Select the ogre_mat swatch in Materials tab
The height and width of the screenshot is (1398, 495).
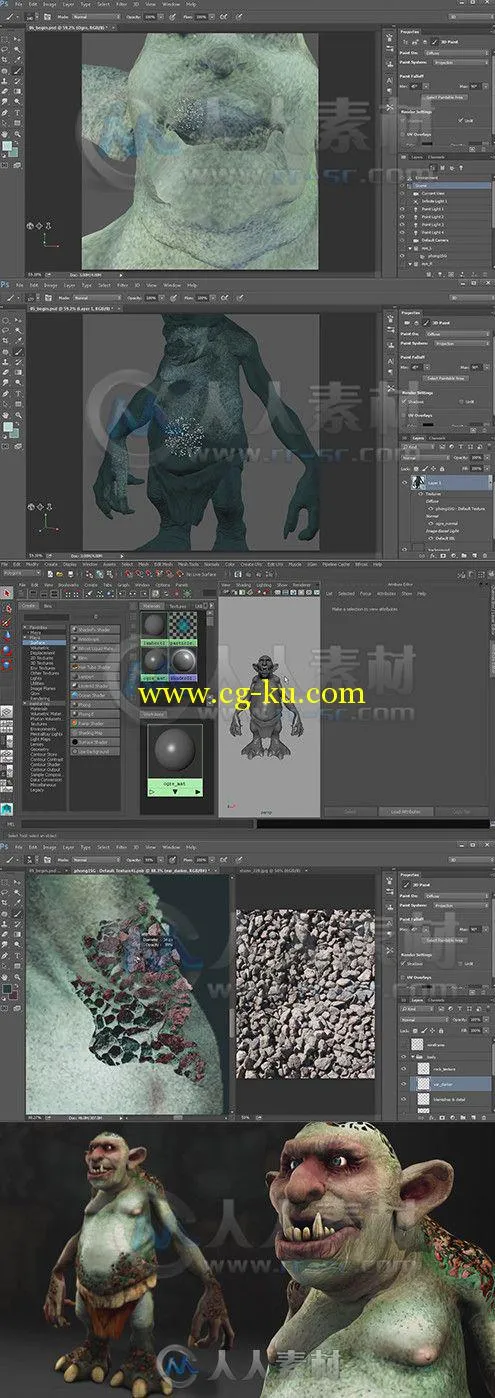click(154, 662)
